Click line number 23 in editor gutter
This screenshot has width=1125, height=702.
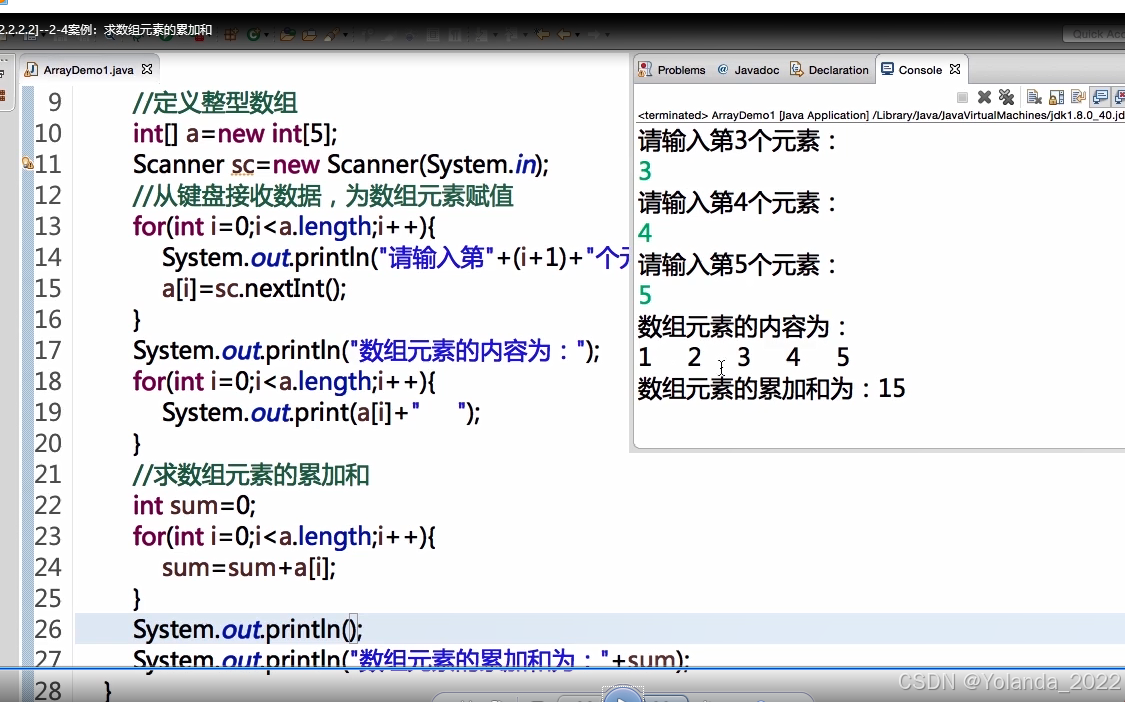point(48,536)
